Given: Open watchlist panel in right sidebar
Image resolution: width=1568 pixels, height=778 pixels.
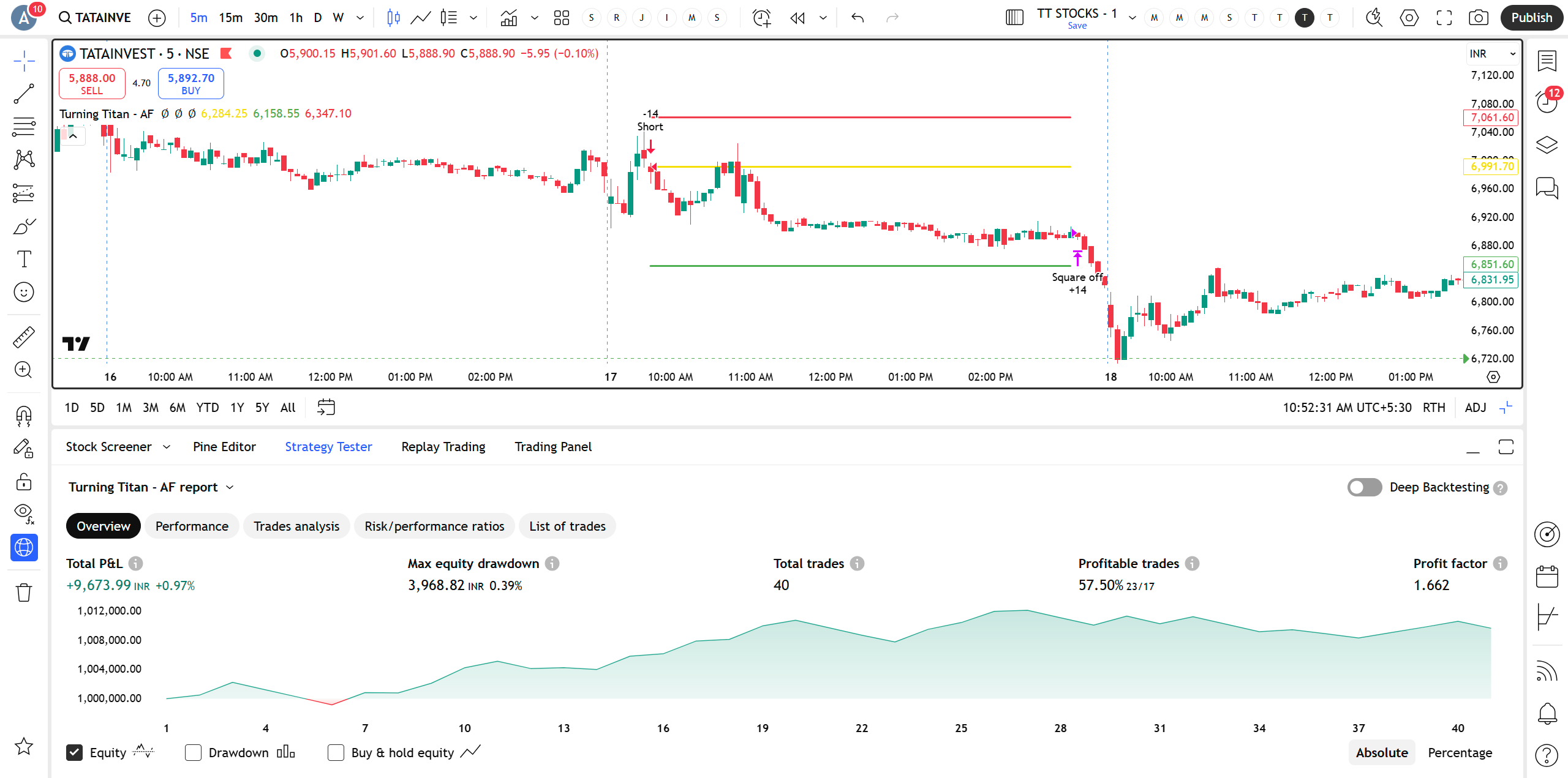Looking at the screenshot, I should [x=1547, y=61].
